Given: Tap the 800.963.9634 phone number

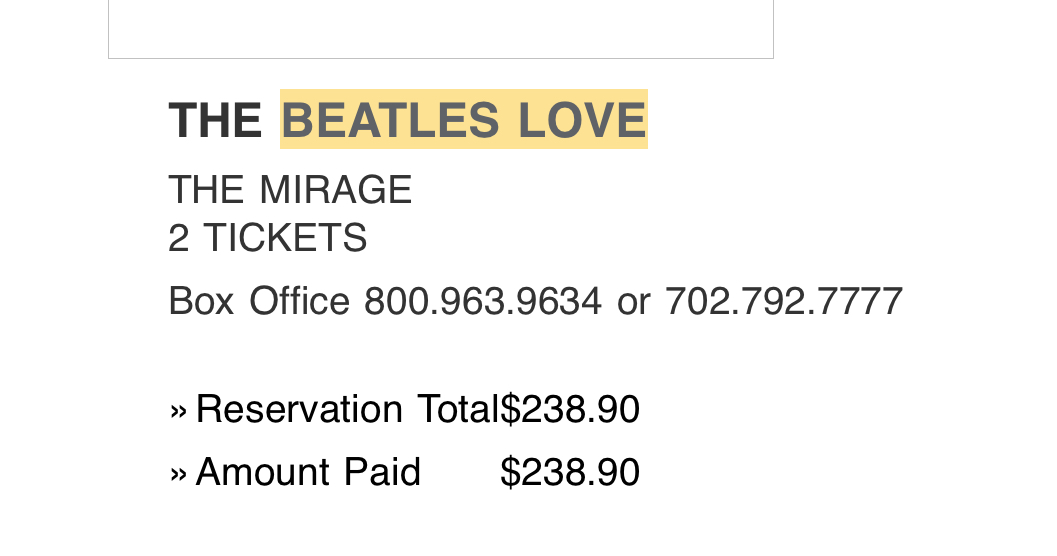Looking at the screenshot, I should pos(483,300).
